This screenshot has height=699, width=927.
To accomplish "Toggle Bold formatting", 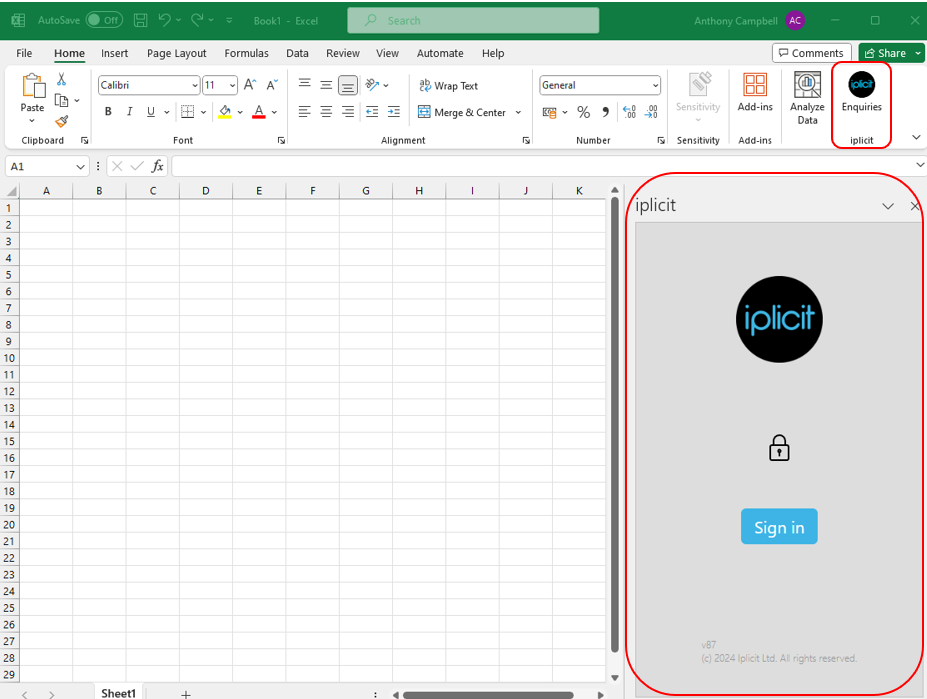I will pyautogui.click(x=108, y=112).
